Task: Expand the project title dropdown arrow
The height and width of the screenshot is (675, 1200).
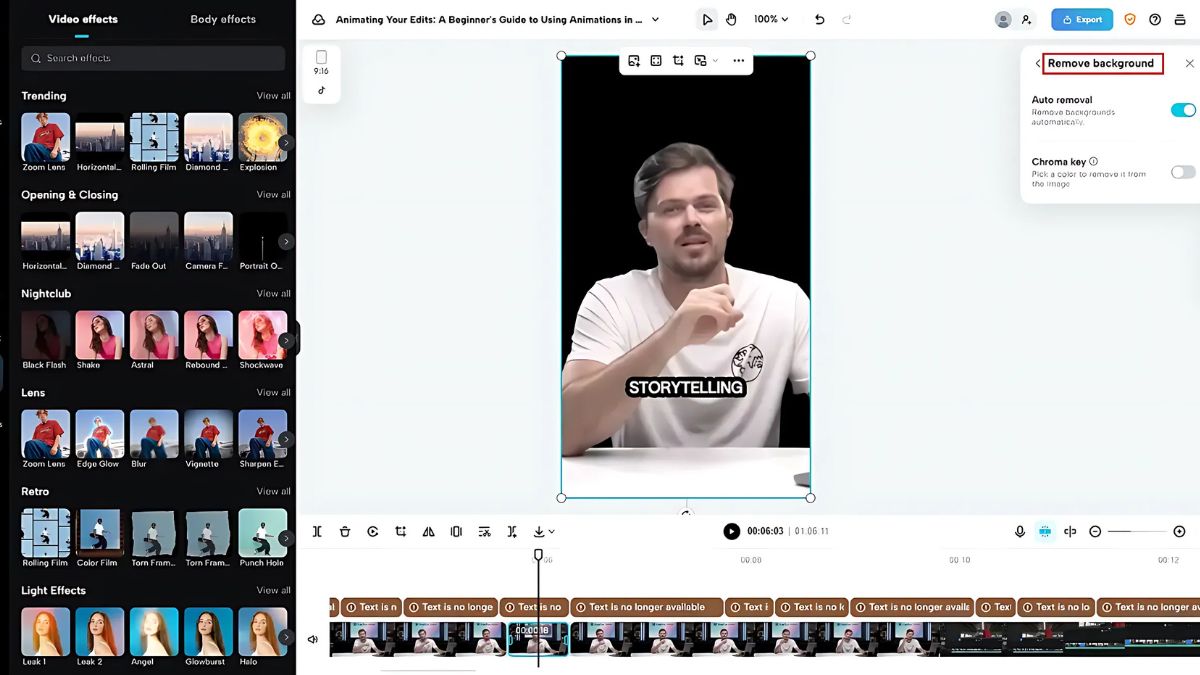Action: pyautogui.click(x=656, y=19)
